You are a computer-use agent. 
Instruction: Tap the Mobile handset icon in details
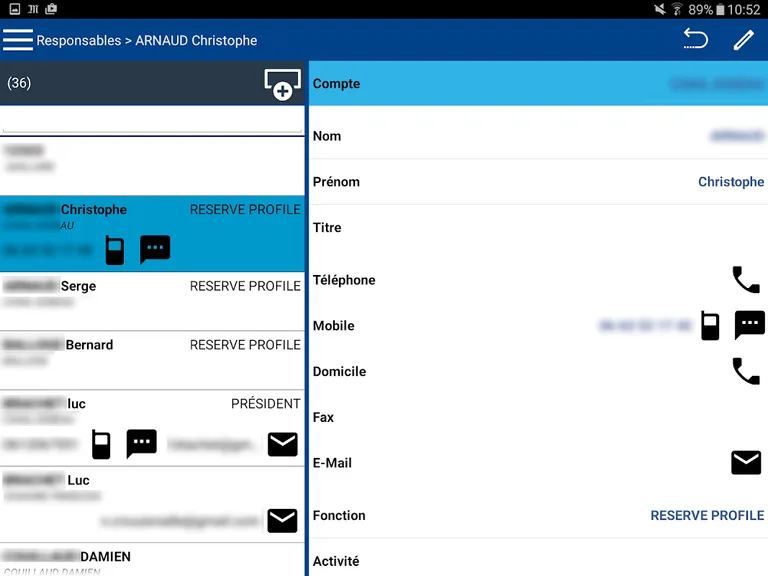(x=710, y=325)
